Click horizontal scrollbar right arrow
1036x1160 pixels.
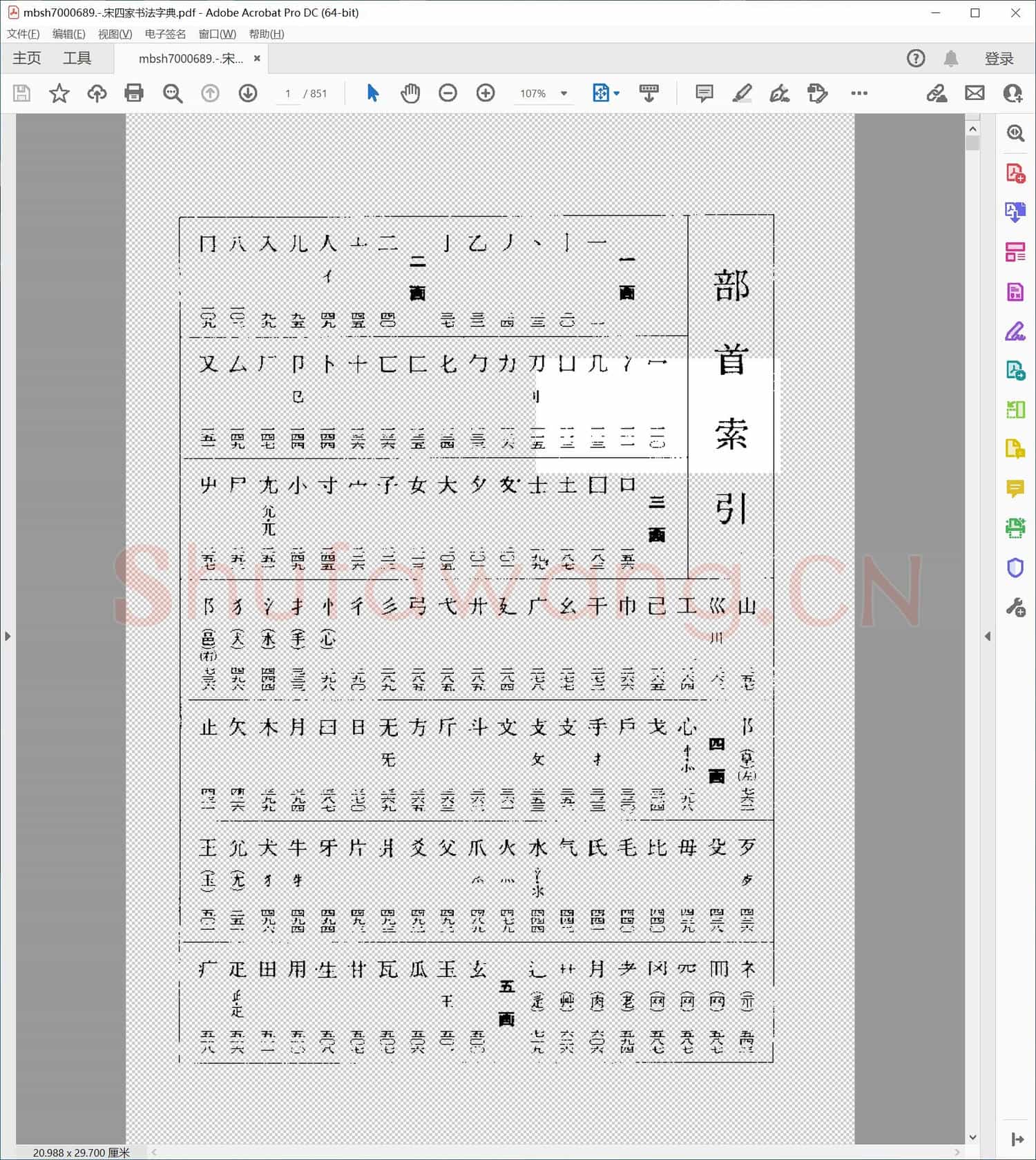pos(957,1152)
